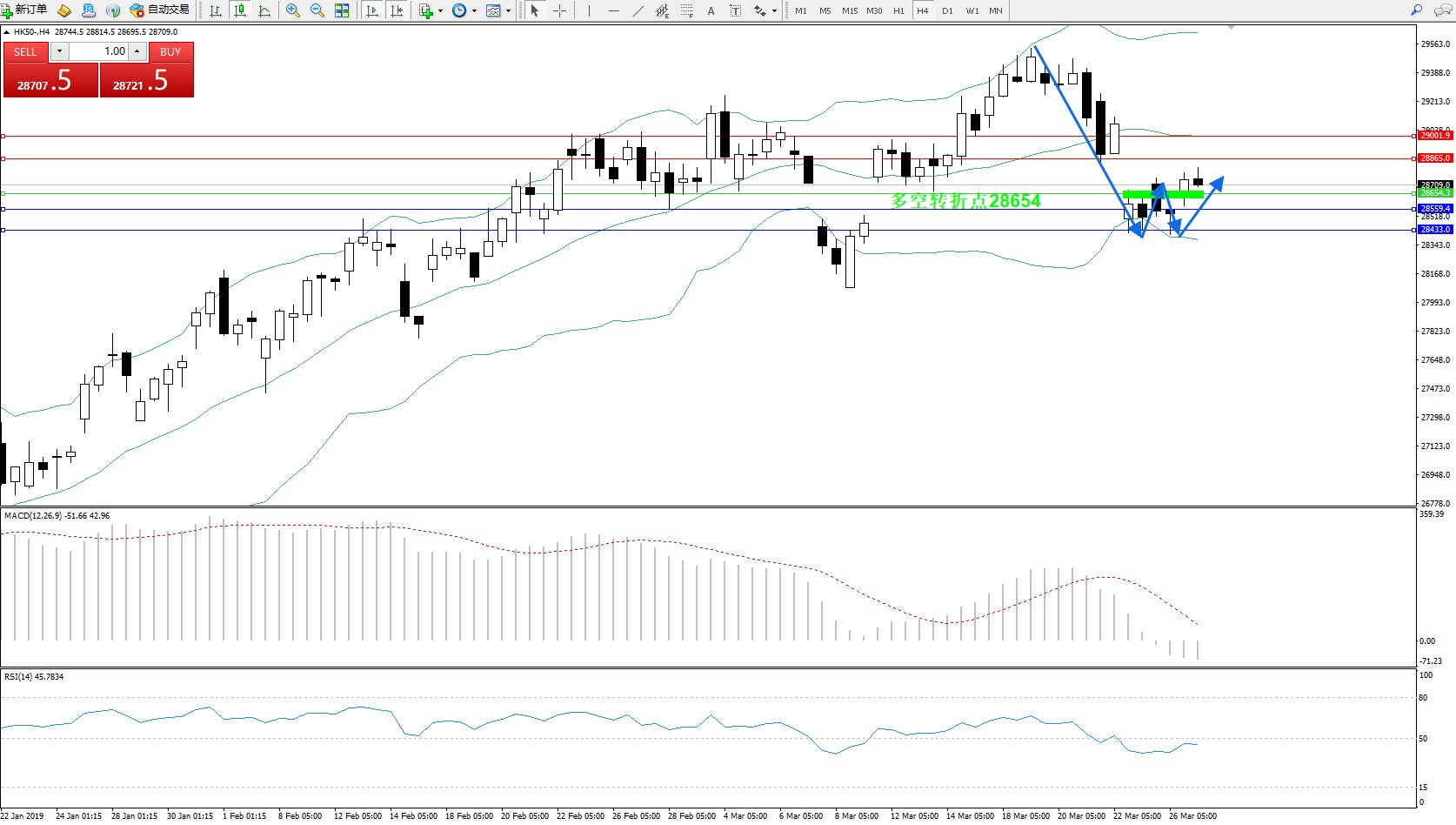Click the tile windows icon
The image size is (1456, 825).
342,10
